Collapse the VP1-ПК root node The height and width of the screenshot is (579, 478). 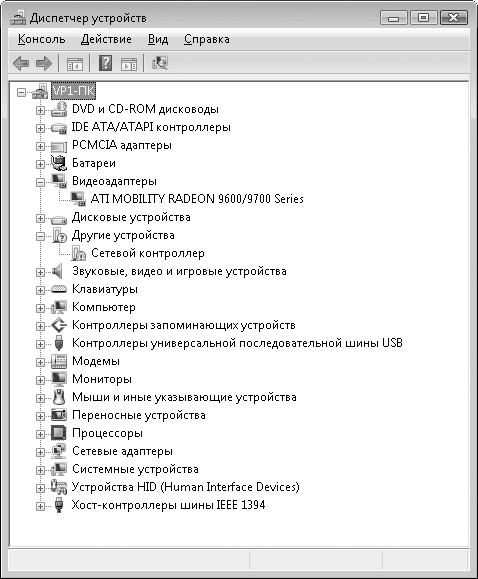pyautogui.click(x=21, y=92)
